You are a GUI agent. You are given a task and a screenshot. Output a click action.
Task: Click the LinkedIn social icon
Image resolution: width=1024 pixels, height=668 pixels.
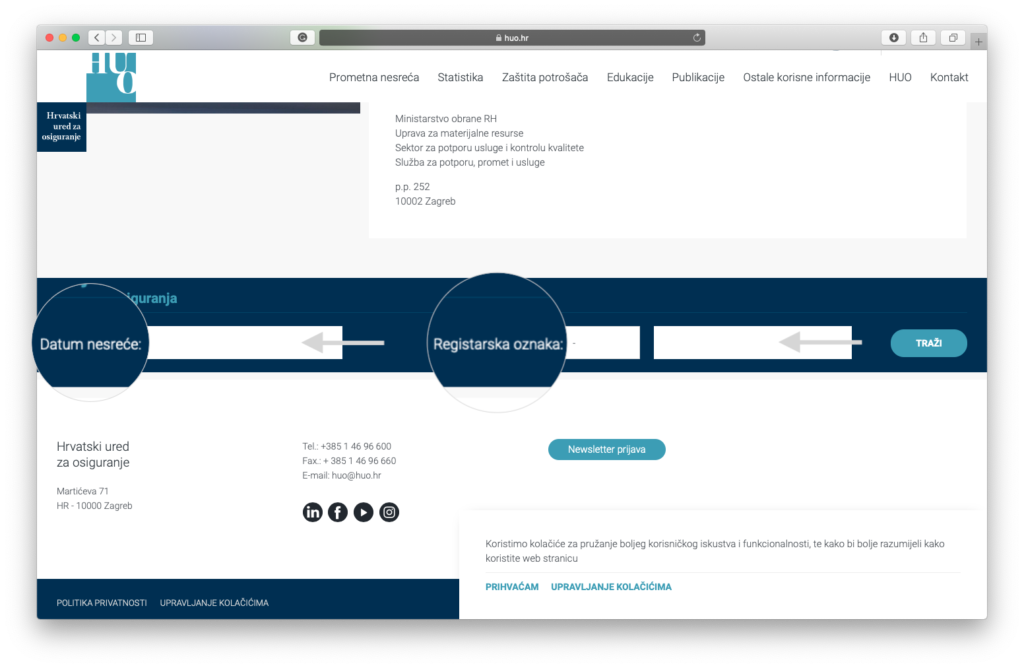(312, 512)
